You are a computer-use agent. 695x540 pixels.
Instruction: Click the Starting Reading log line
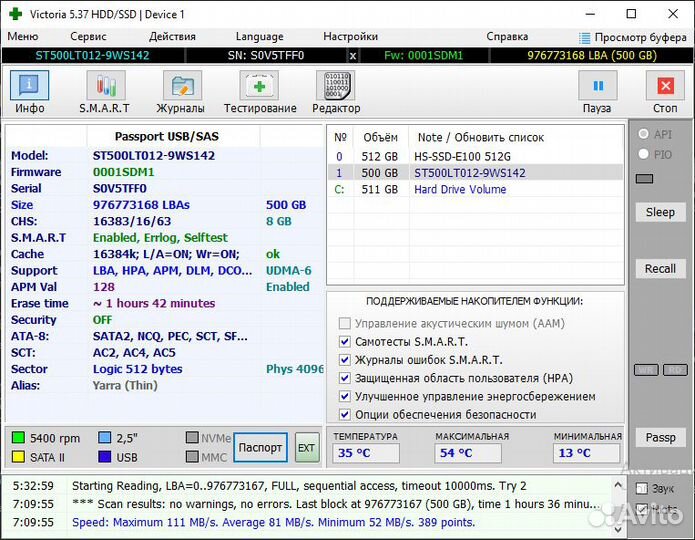point(299,486)
